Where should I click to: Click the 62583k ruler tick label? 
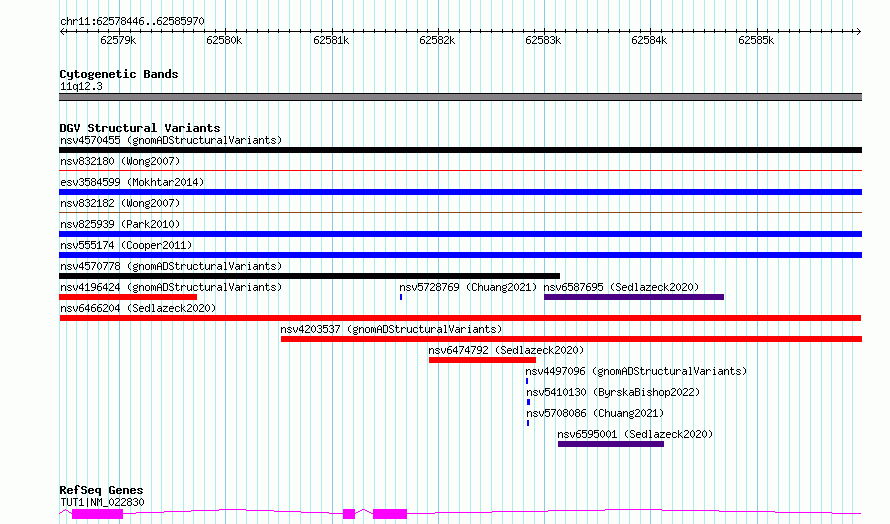(x=543, y=40)
